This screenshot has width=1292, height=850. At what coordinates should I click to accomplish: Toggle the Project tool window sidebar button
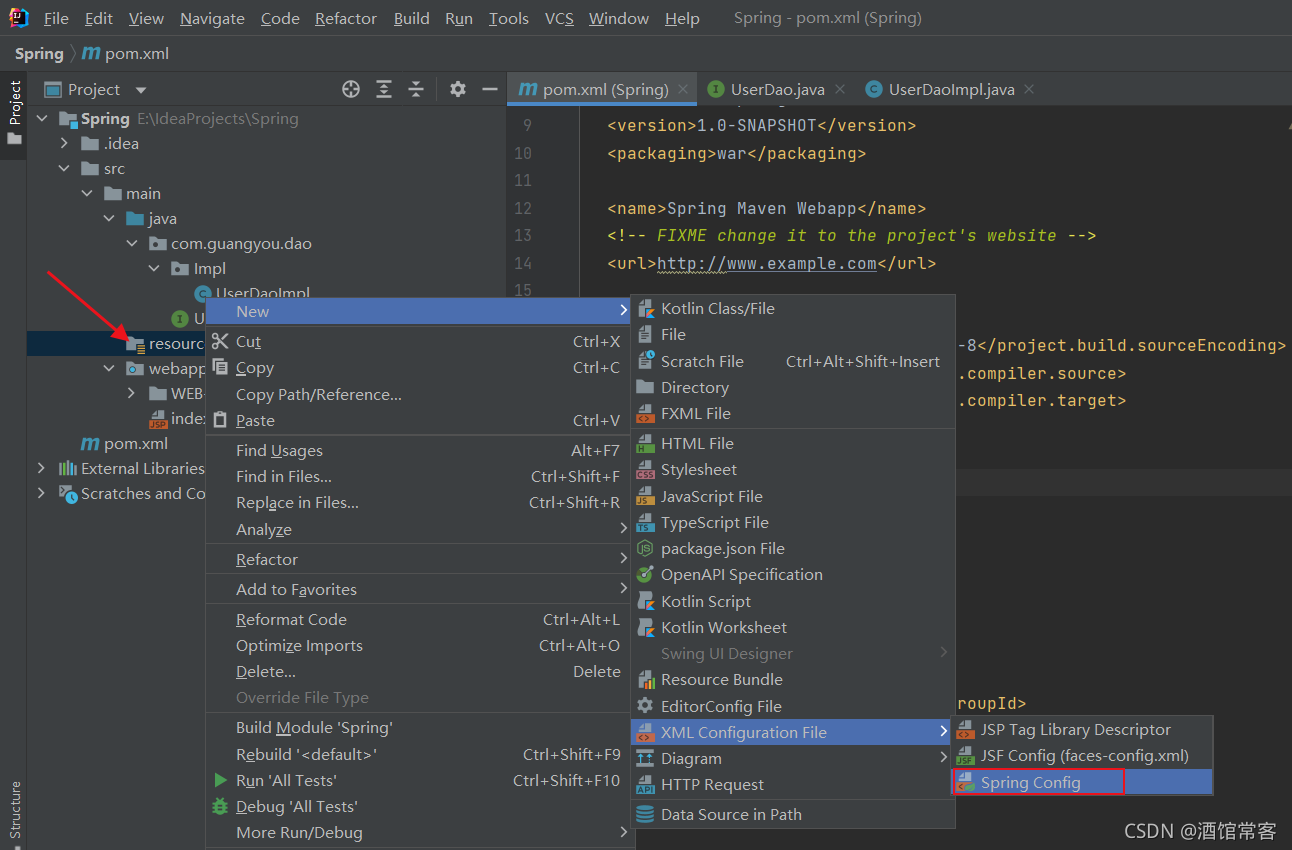click(x=14, y=111)
